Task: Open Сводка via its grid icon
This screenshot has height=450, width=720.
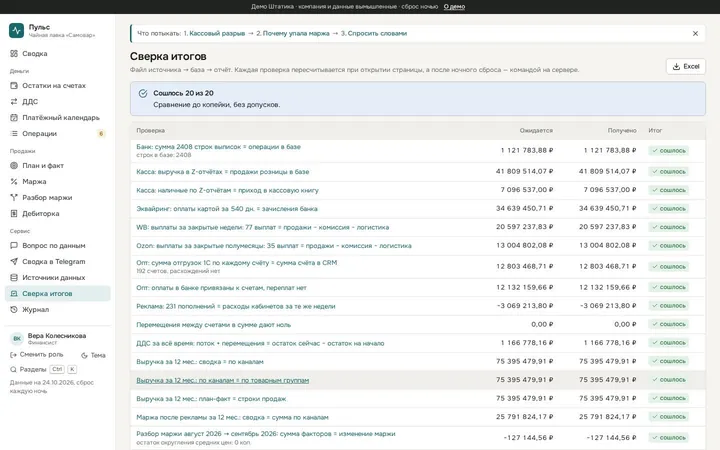Action: (x=14, y=53)
